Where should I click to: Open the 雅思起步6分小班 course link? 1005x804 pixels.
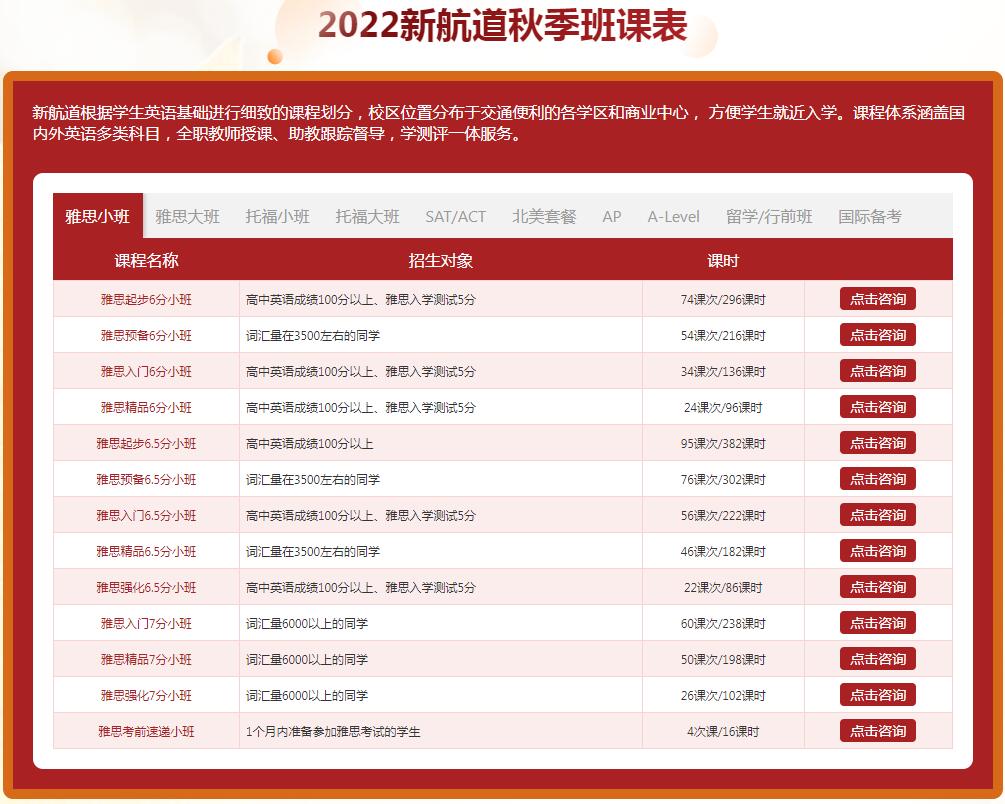pyautogui.click(x=146, y=299)
